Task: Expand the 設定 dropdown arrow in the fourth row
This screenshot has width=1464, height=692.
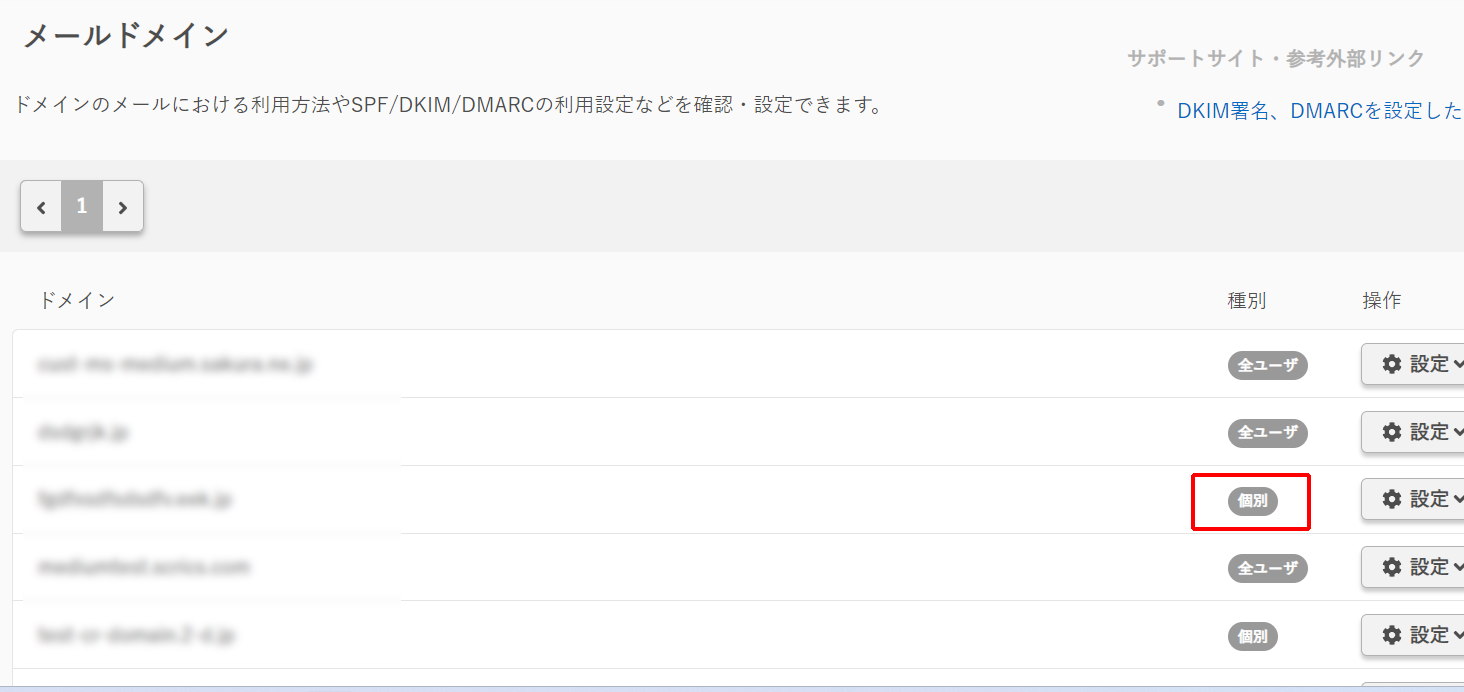Action: point(1457,567)
